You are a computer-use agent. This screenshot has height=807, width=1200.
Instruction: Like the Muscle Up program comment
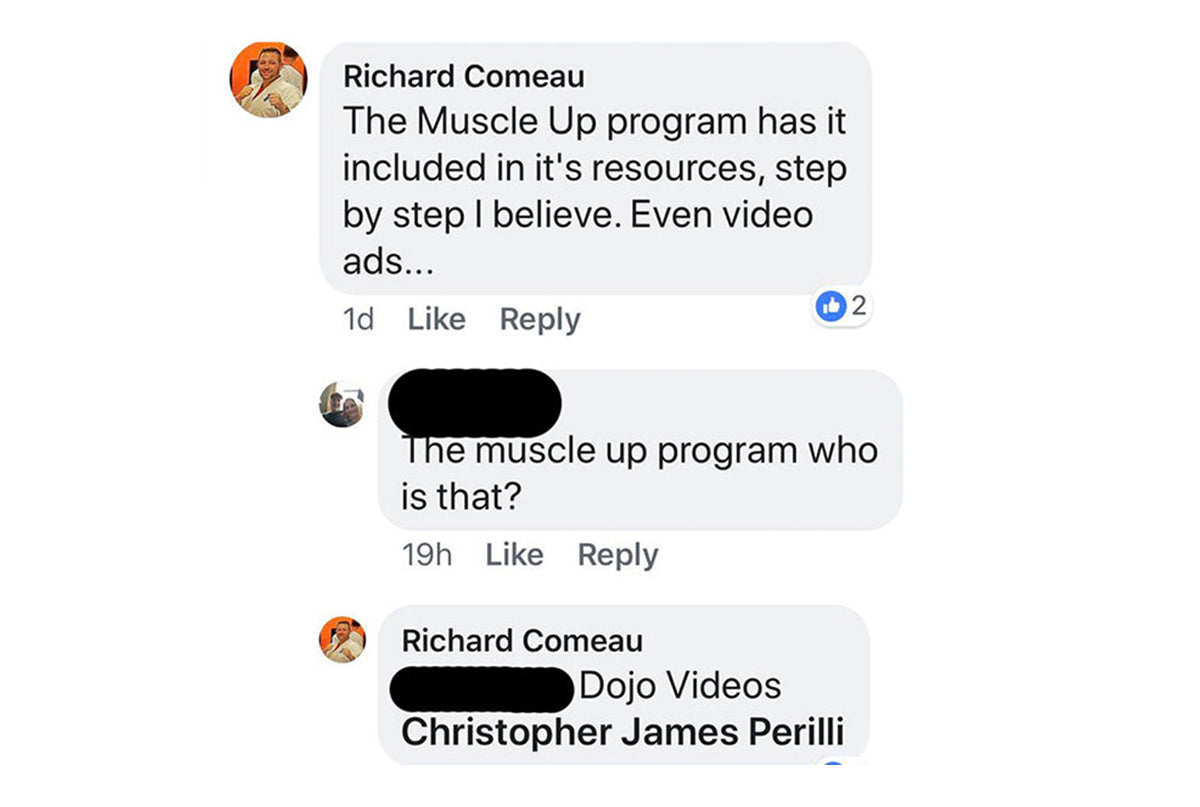[437, 319]
